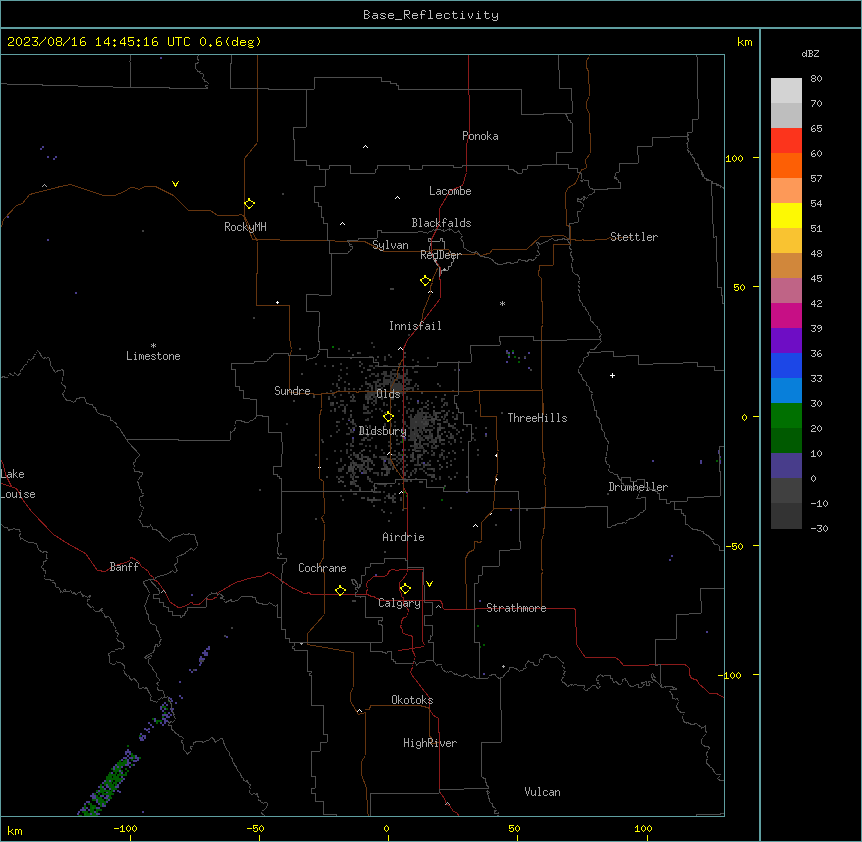This screenshot has width=862, height=842.
Task: Click the yellow marker between Olds and Didsbury
Action: tap(389, 417)
